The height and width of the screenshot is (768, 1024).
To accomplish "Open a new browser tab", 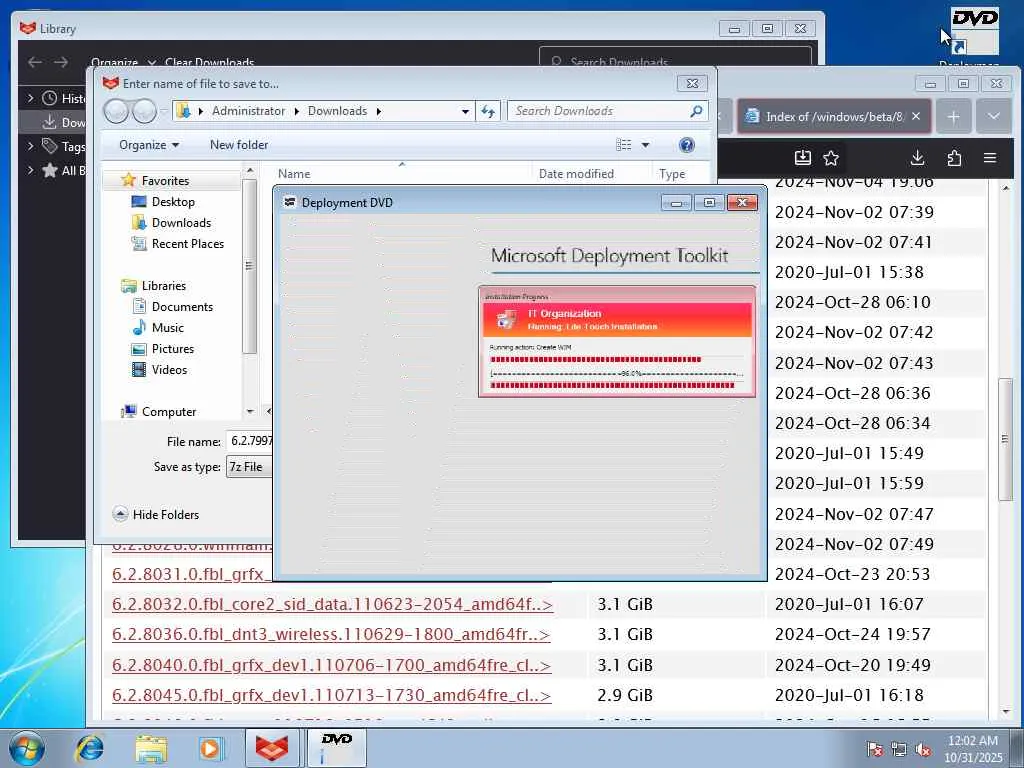I will [x=953, y=116].
